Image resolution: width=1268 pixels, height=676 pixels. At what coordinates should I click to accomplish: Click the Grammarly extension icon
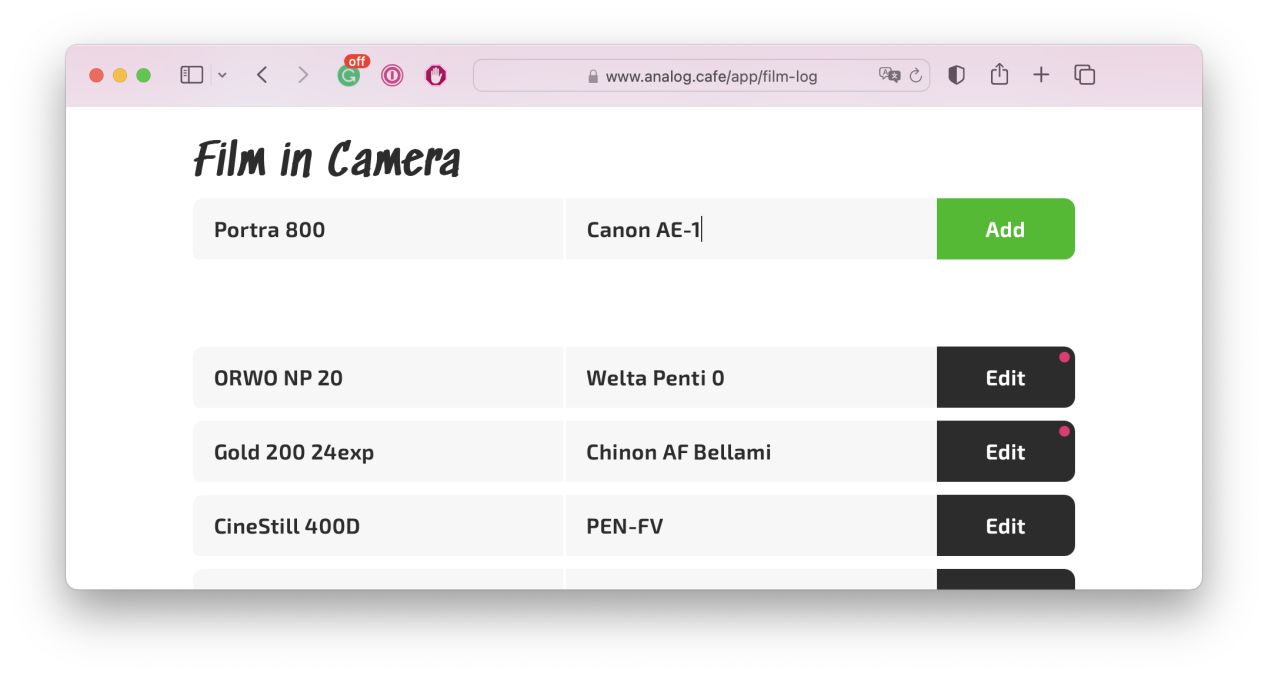click(x=347, y=75)
